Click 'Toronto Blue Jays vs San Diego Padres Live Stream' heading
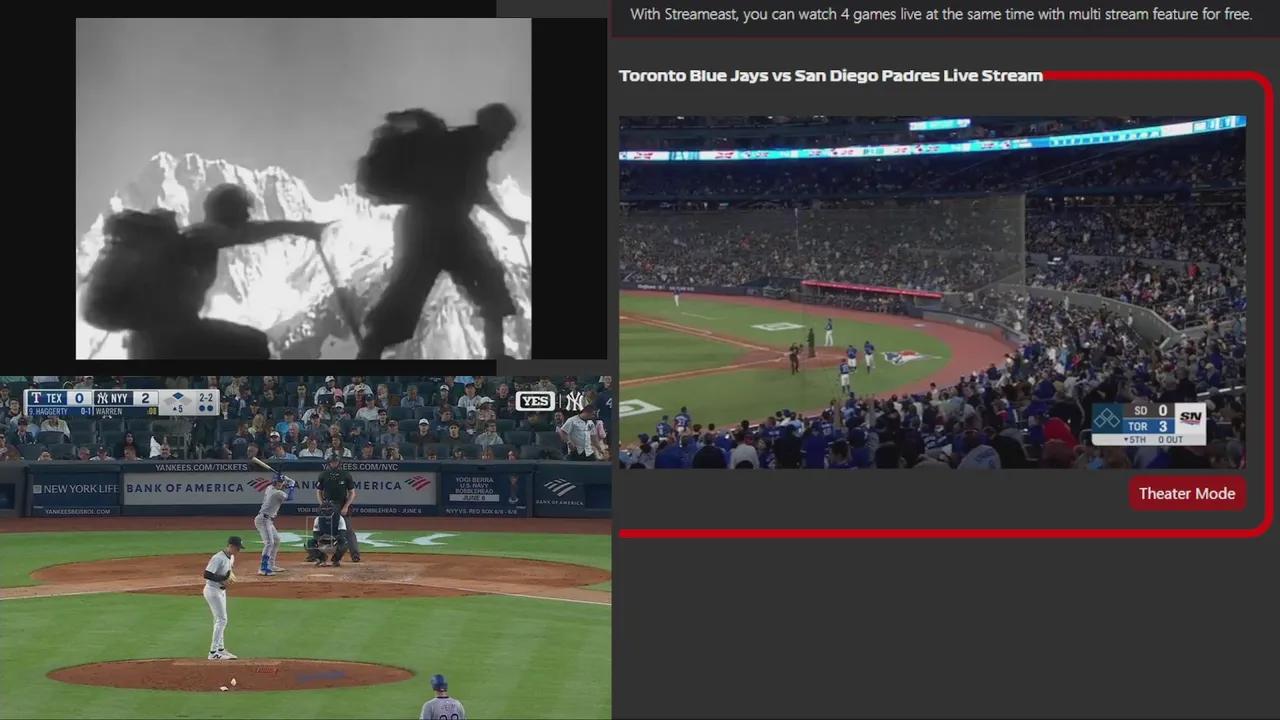This screenshot has height=720, width=1280. [x=831, y=76]
